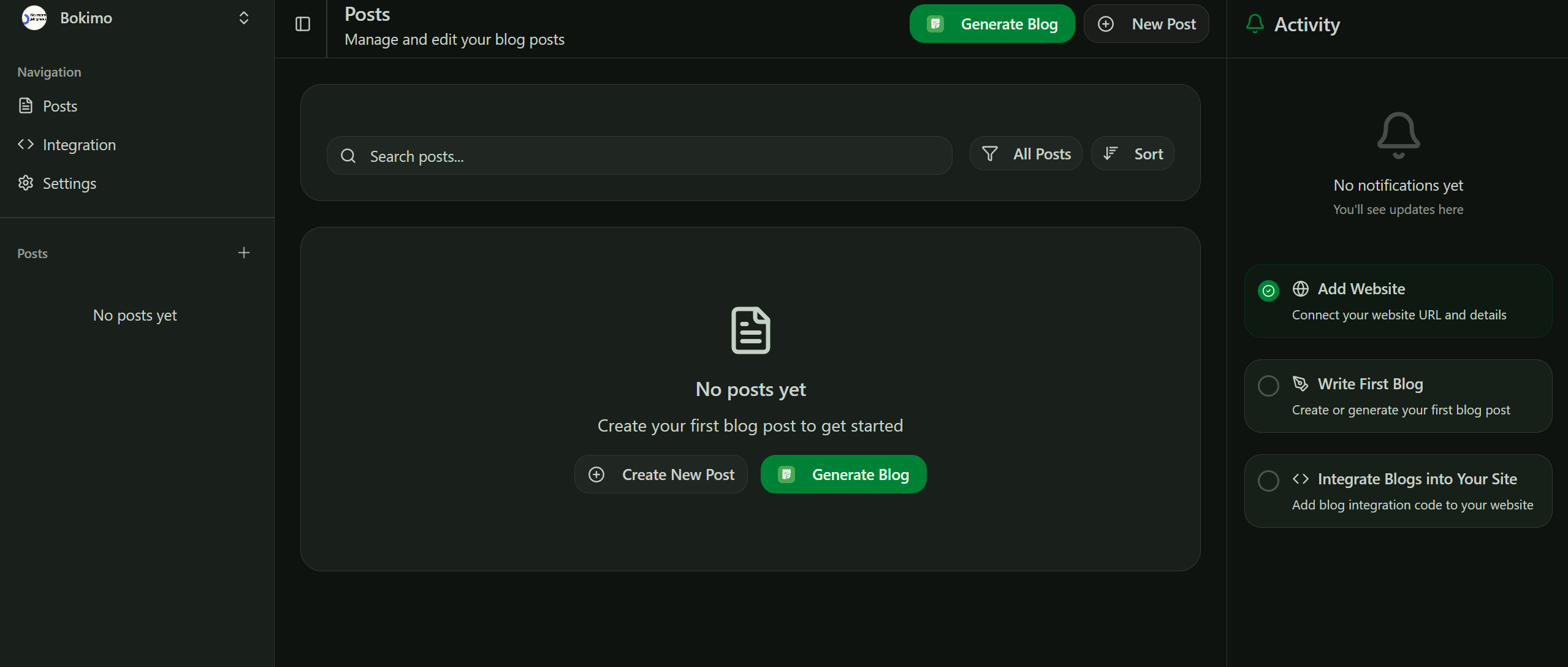1568x667 pixels.
Task: Open the All Posts filter dropdown
Action: [x=1026, y=154]
